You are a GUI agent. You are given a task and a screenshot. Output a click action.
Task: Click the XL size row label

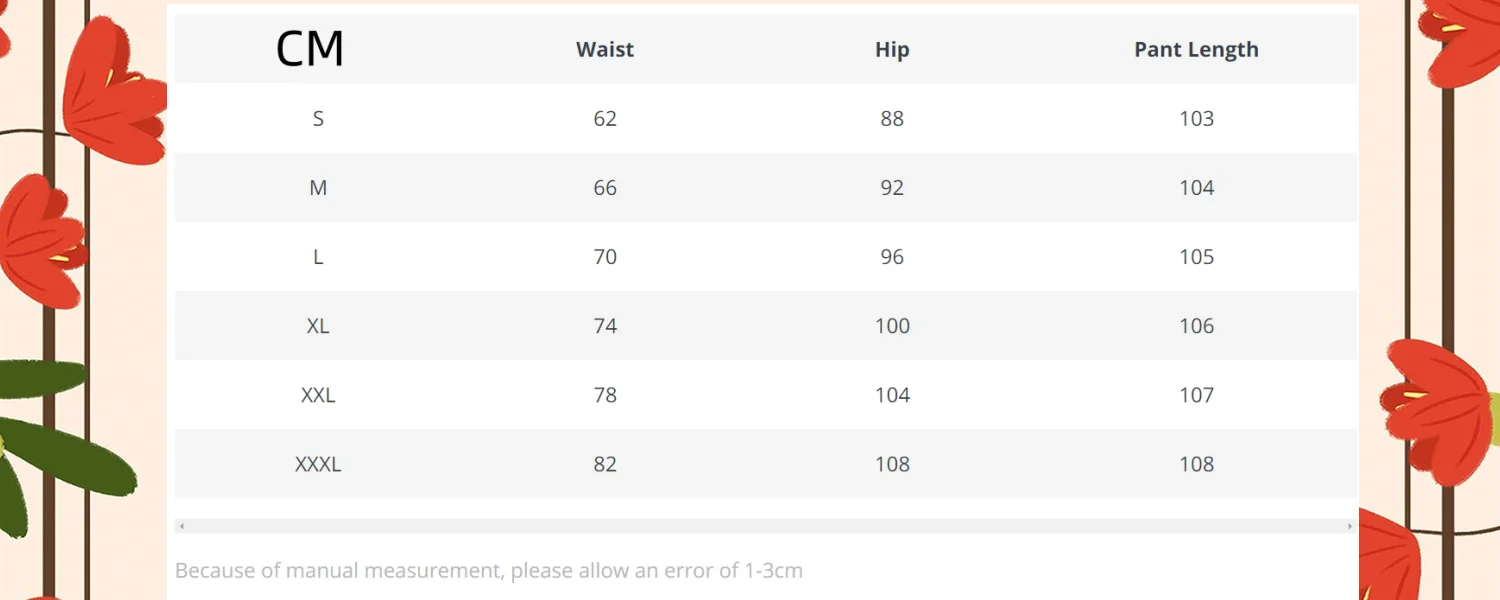click(318, 326)
